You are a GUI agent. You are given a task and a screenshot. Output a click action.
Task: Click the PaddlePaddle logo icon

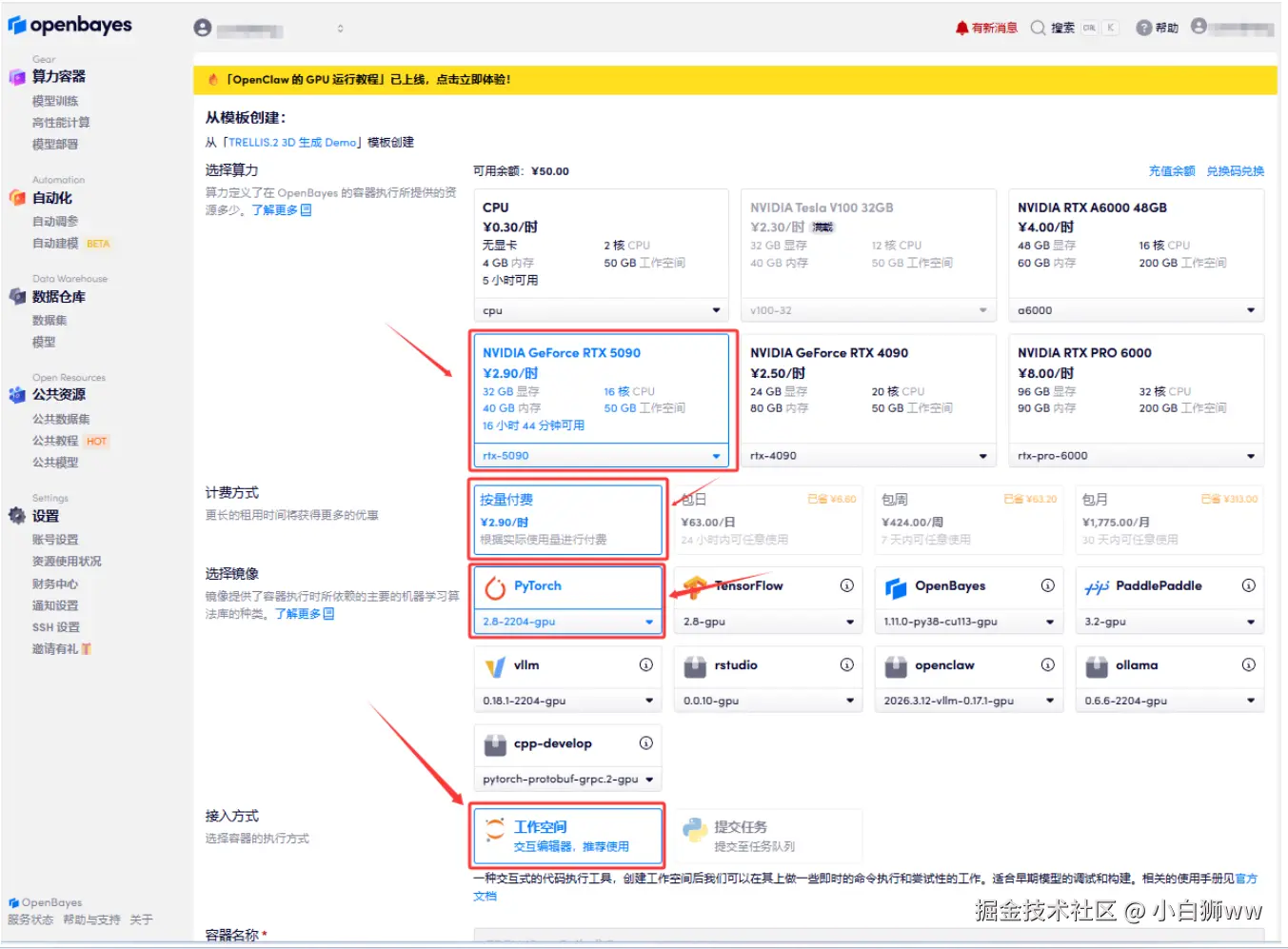(x=1097, y=588)
